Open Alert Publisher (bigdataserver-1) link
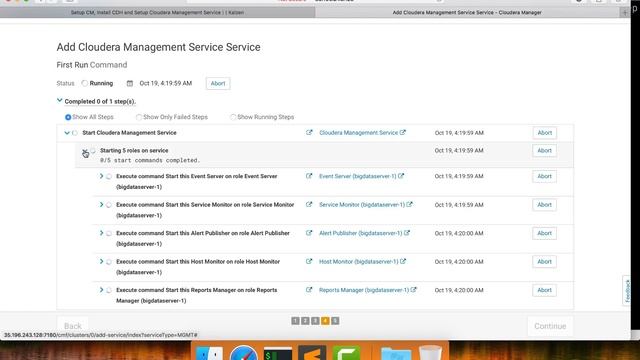 click(x=360, y=233)
